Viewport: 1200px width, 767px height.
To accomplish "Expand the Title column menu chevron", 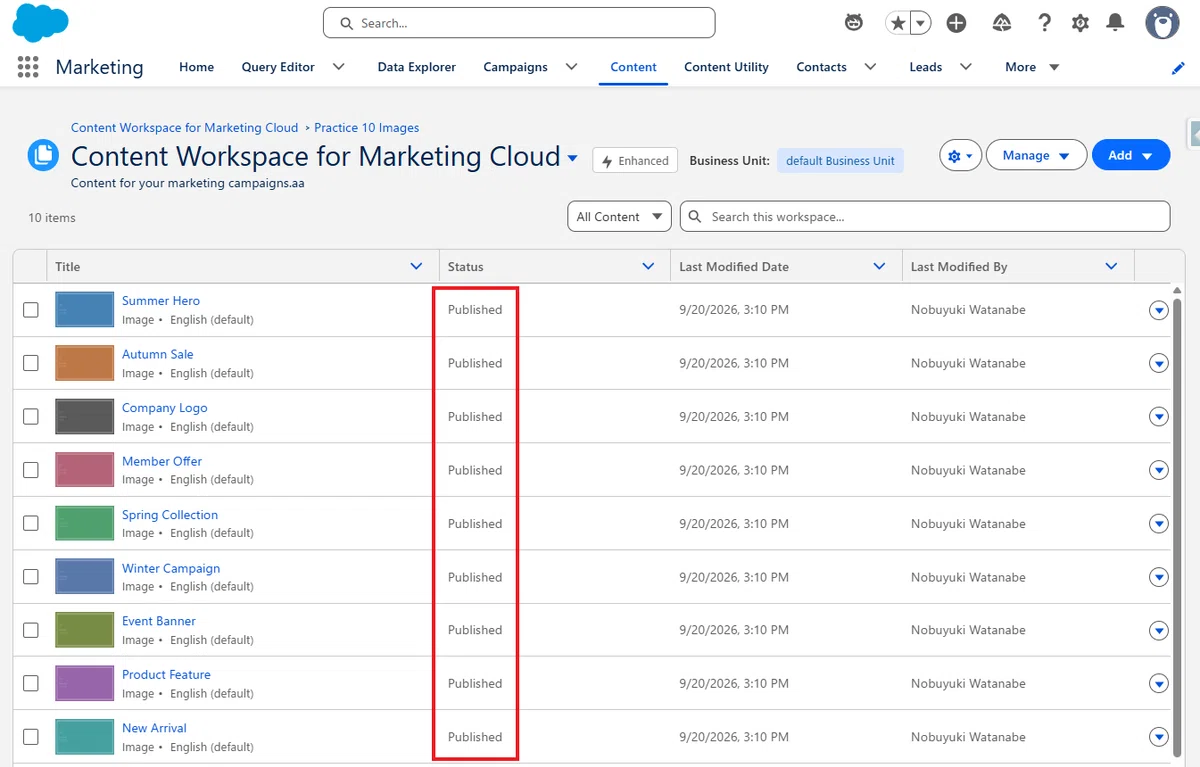I will (417, 266).
